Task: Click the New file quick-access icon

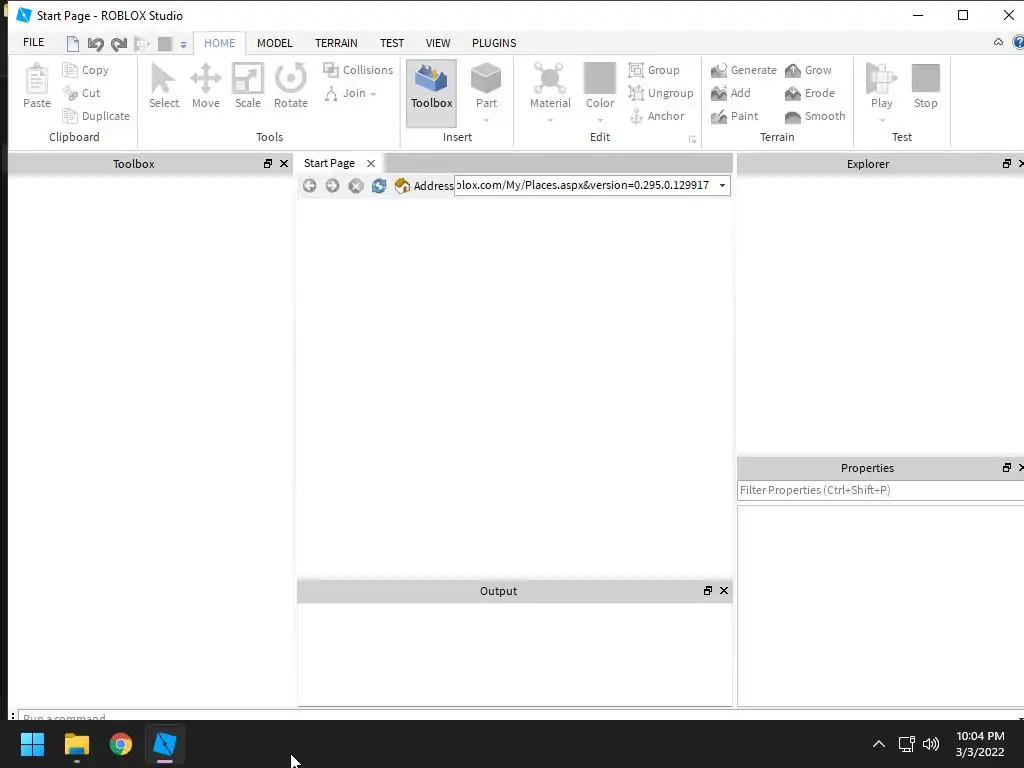Action: pos(72,44)
